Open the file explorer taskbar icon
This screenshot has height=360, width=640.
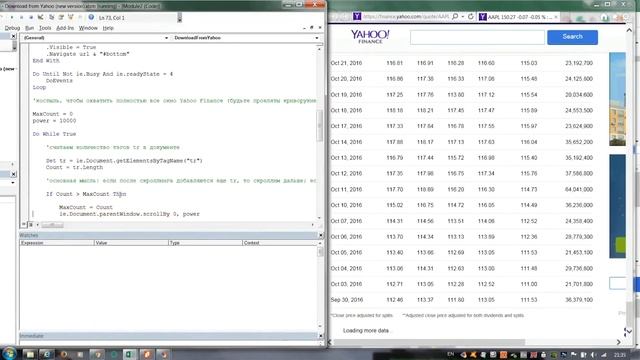tap(30, 354)
